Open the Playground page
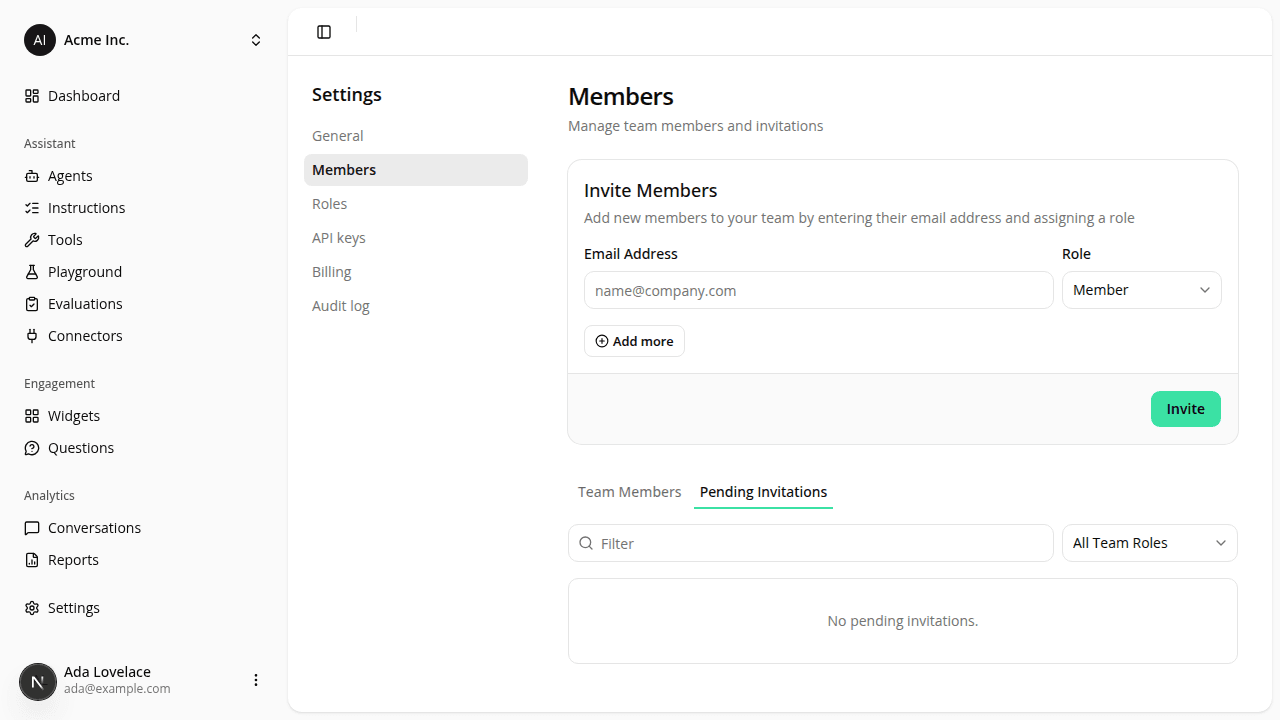Viewport: 1280px width, 720px height. click(144, 272)
